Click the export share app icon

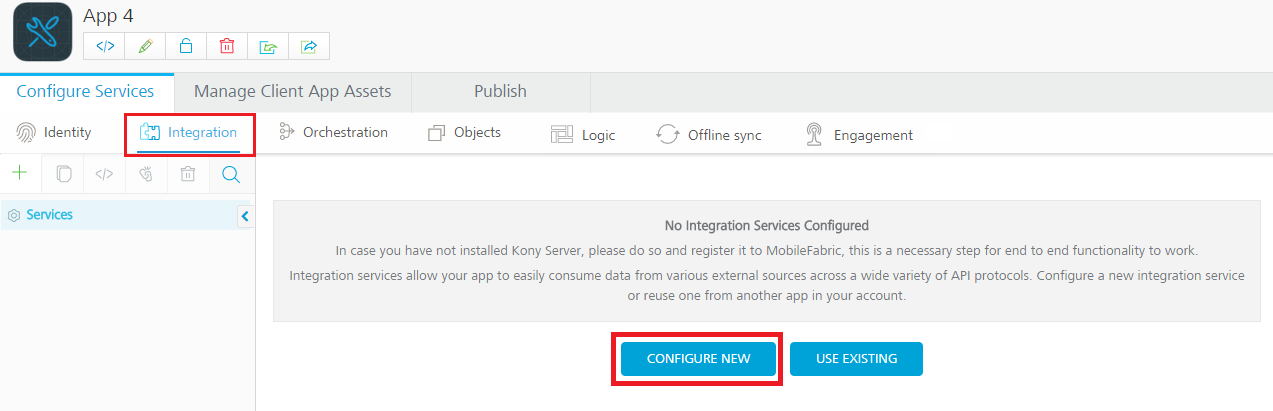tap(309, 46)
